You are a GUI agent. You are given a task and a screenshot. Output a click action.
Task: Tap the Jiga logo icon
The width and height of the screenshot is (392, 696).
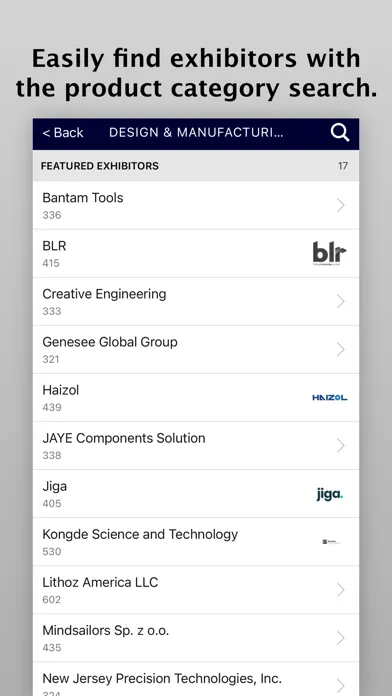pos(329,494)
